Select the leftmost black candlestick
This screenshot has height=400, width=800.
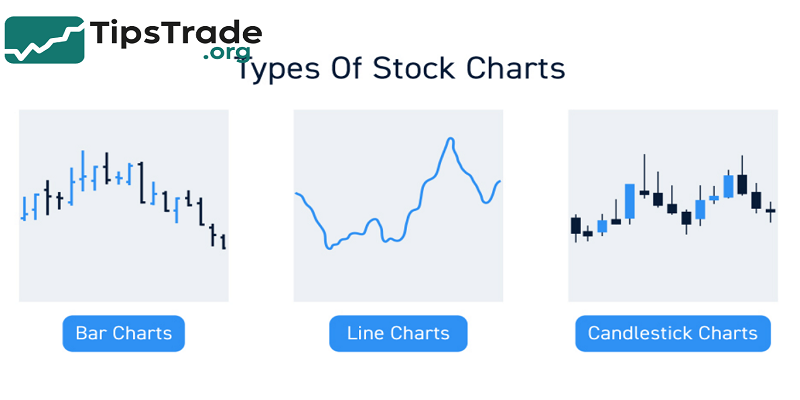575,226
